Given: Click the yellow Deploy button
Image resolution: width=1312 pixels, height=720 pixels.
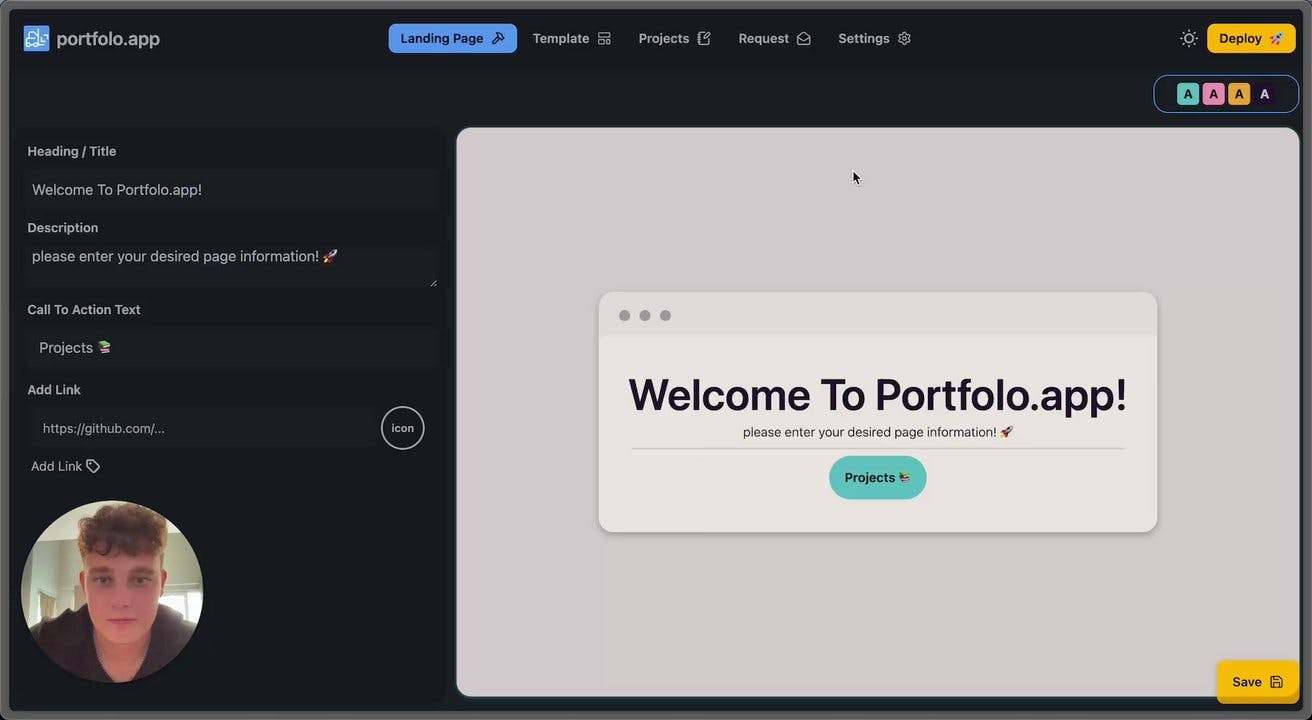Looking at the screenshot, I should pyautogui.click(x=1251, y=38).
